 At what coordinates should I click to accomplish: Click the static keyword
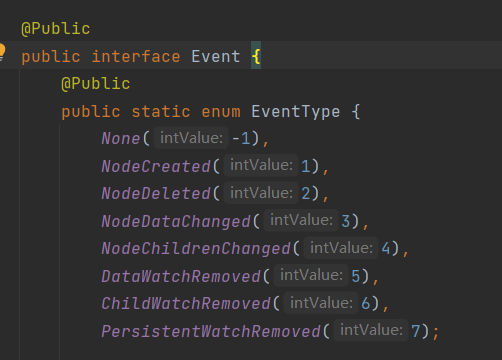pyautogui.click(x=161, y=111)
